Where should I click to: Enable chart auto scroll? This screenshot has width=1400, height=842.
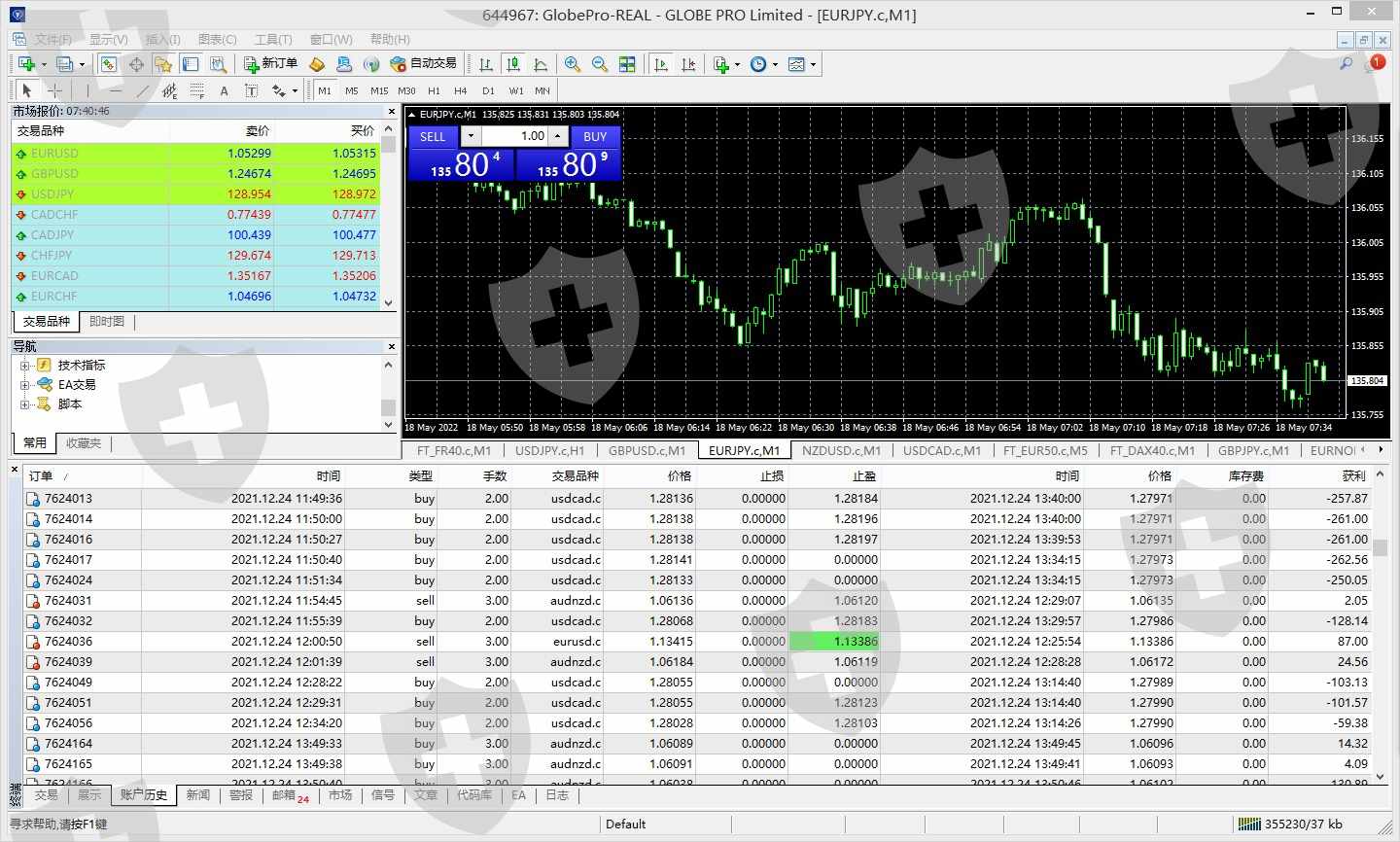(x=661, y=64)
